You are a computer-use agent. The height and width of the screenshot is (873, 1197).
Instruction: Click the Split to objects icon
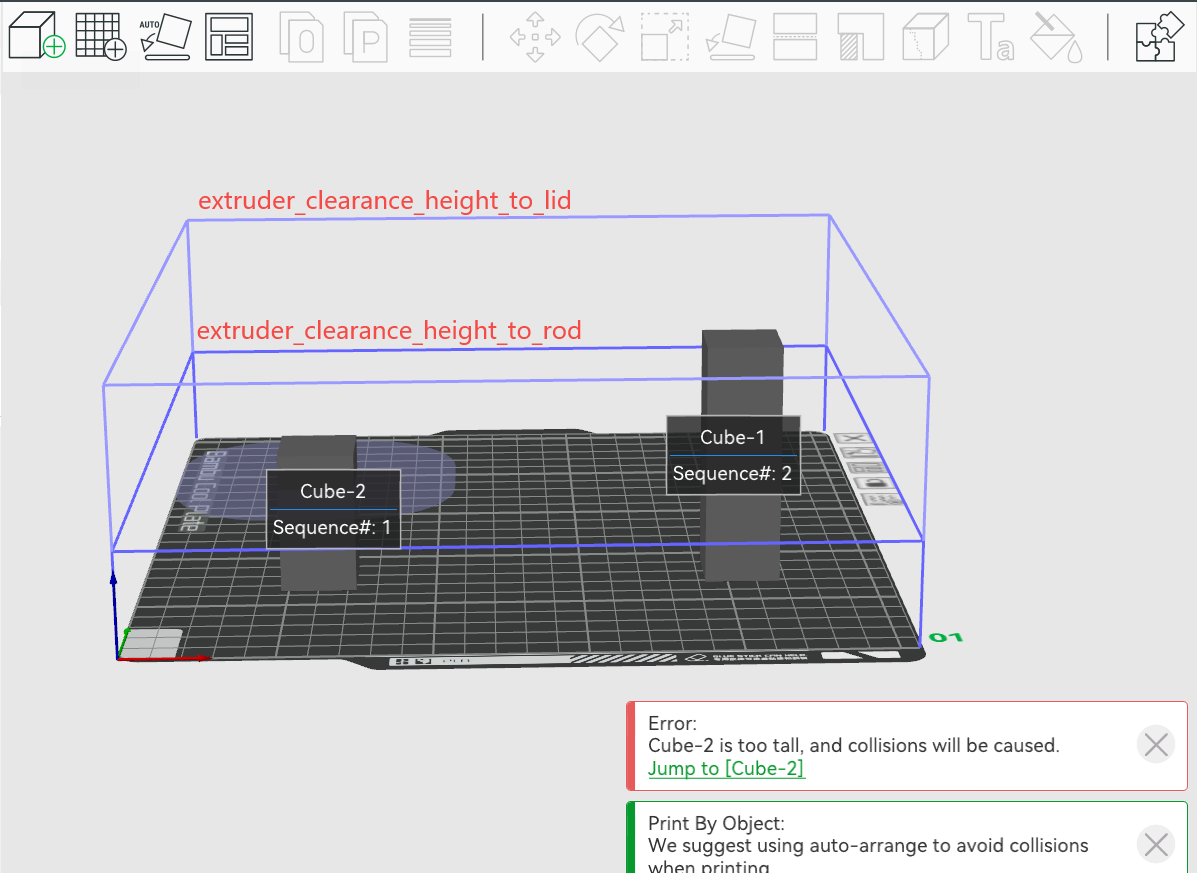[x=302, y=37]
